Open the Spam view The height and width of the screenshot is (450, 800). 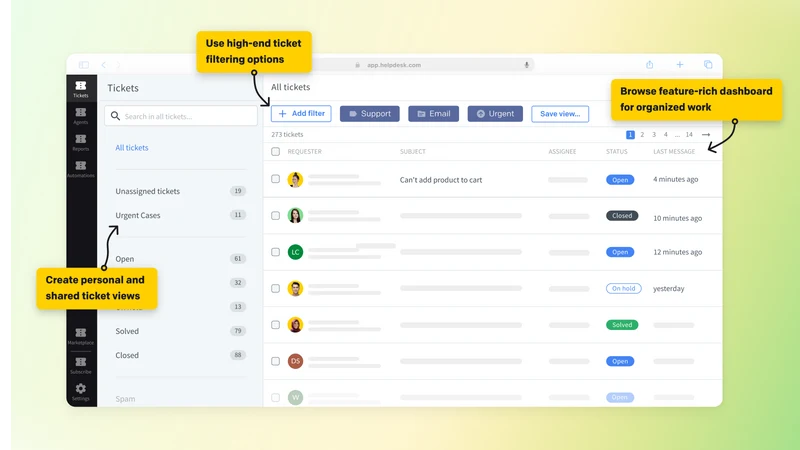pos(126,399)
